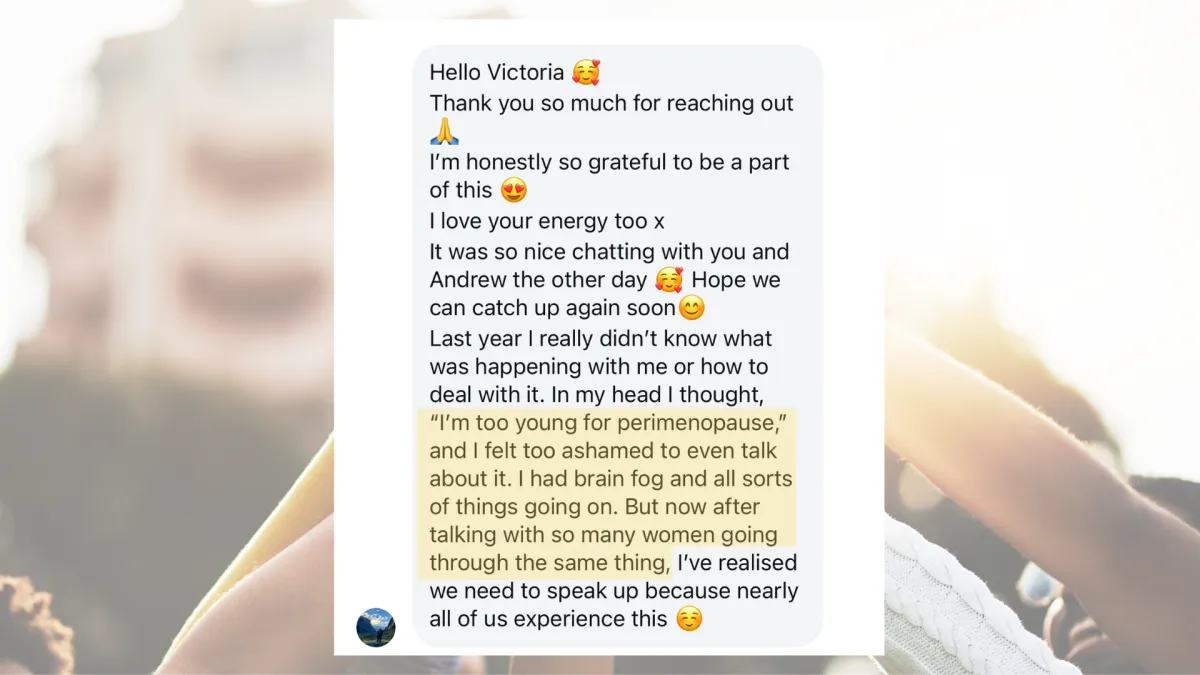Click the praying hands emoji
Image resolution: width=1200 pixels, height=675 pixels.
pos(444,131)
